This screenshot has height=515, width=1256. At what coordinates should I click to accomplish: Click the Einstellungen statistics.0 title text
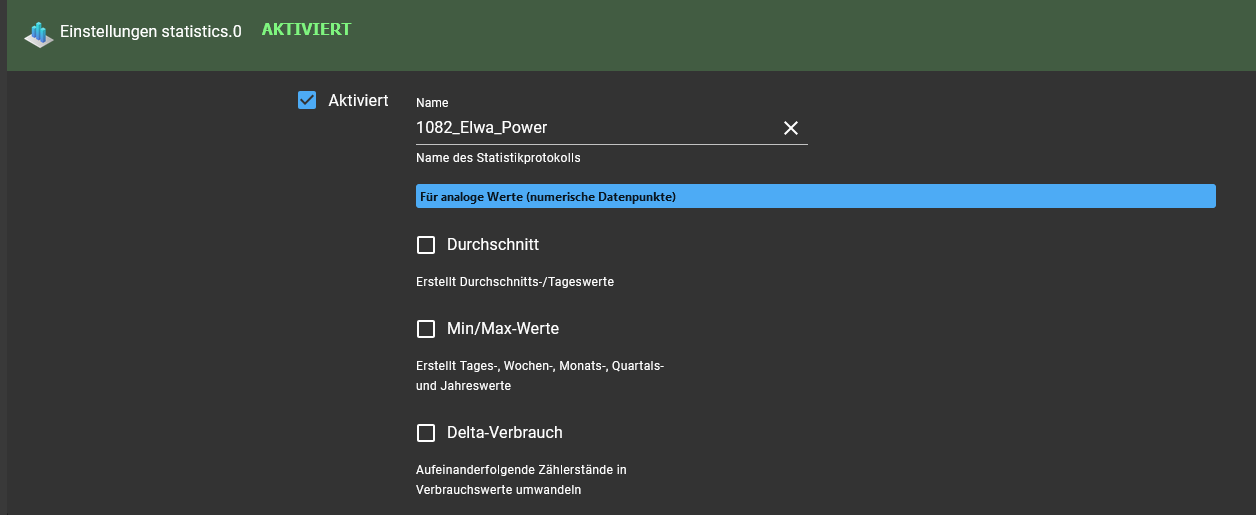click(x=151, y=32)
